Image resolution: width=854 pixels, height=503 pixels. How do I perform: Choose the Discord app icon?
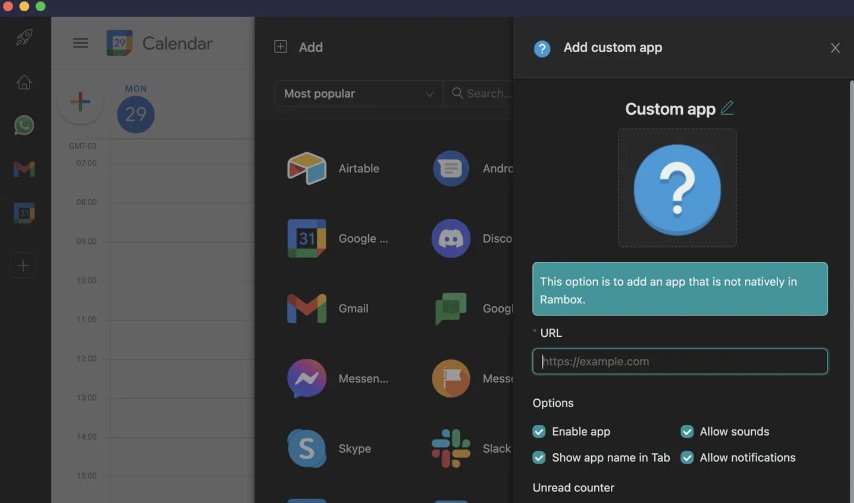coord(451,238)
